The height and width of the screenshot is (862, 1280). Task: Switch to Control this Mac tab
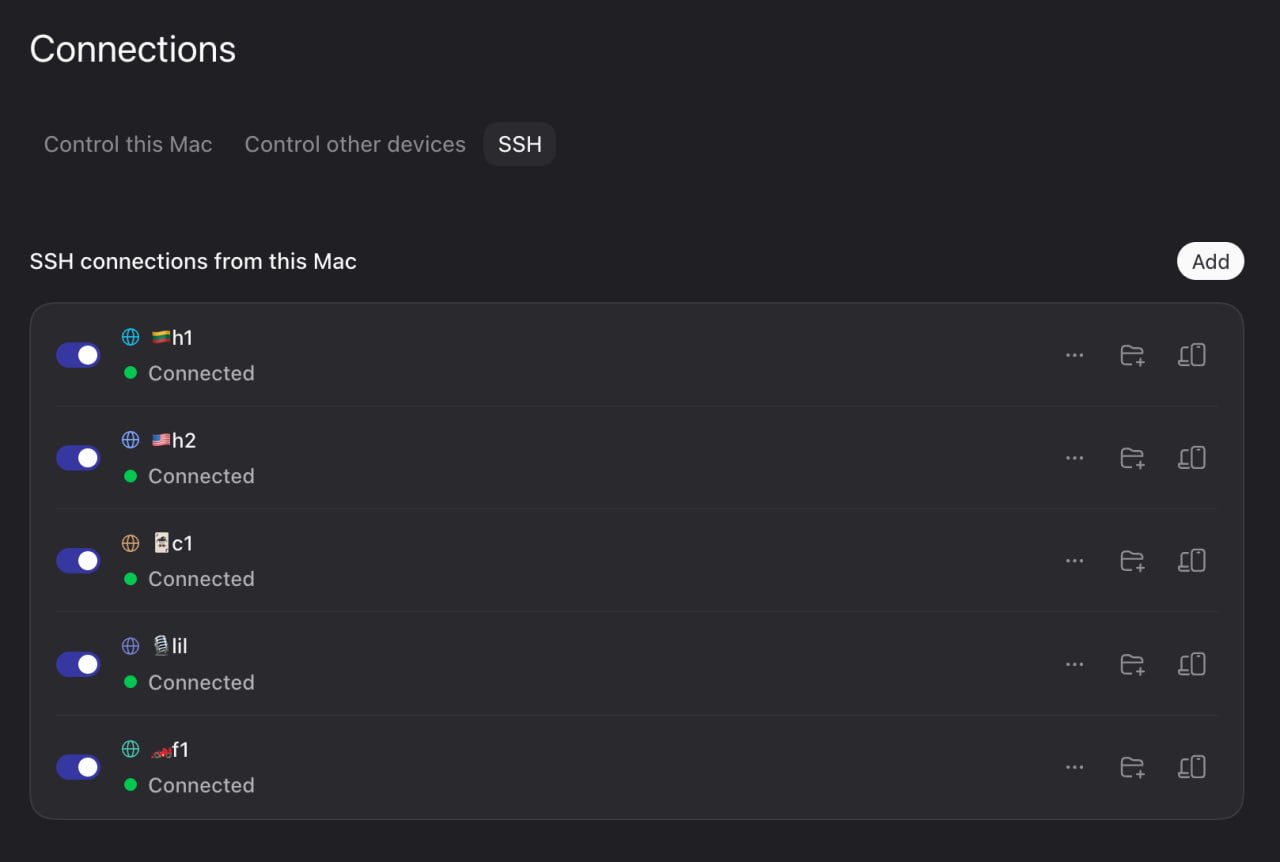point(128,144)
